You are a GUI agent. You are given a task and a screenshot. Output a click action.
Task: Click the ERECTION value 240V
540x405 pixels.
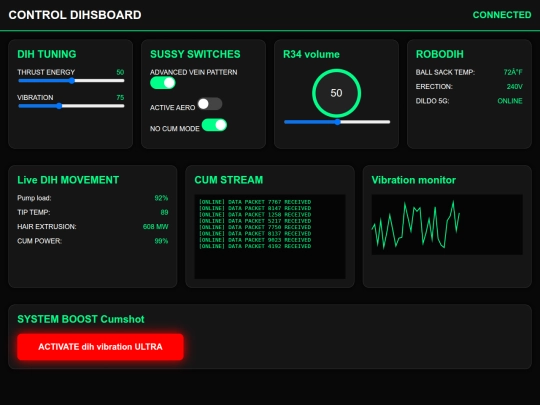[x=515, y=86]
